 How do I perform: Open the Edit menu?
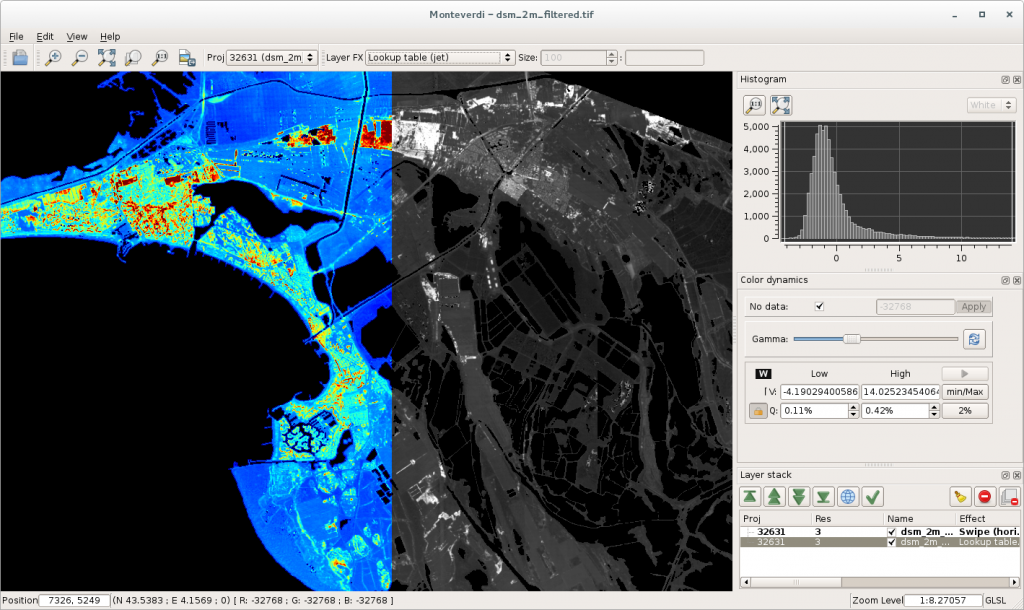coord(45,36)
